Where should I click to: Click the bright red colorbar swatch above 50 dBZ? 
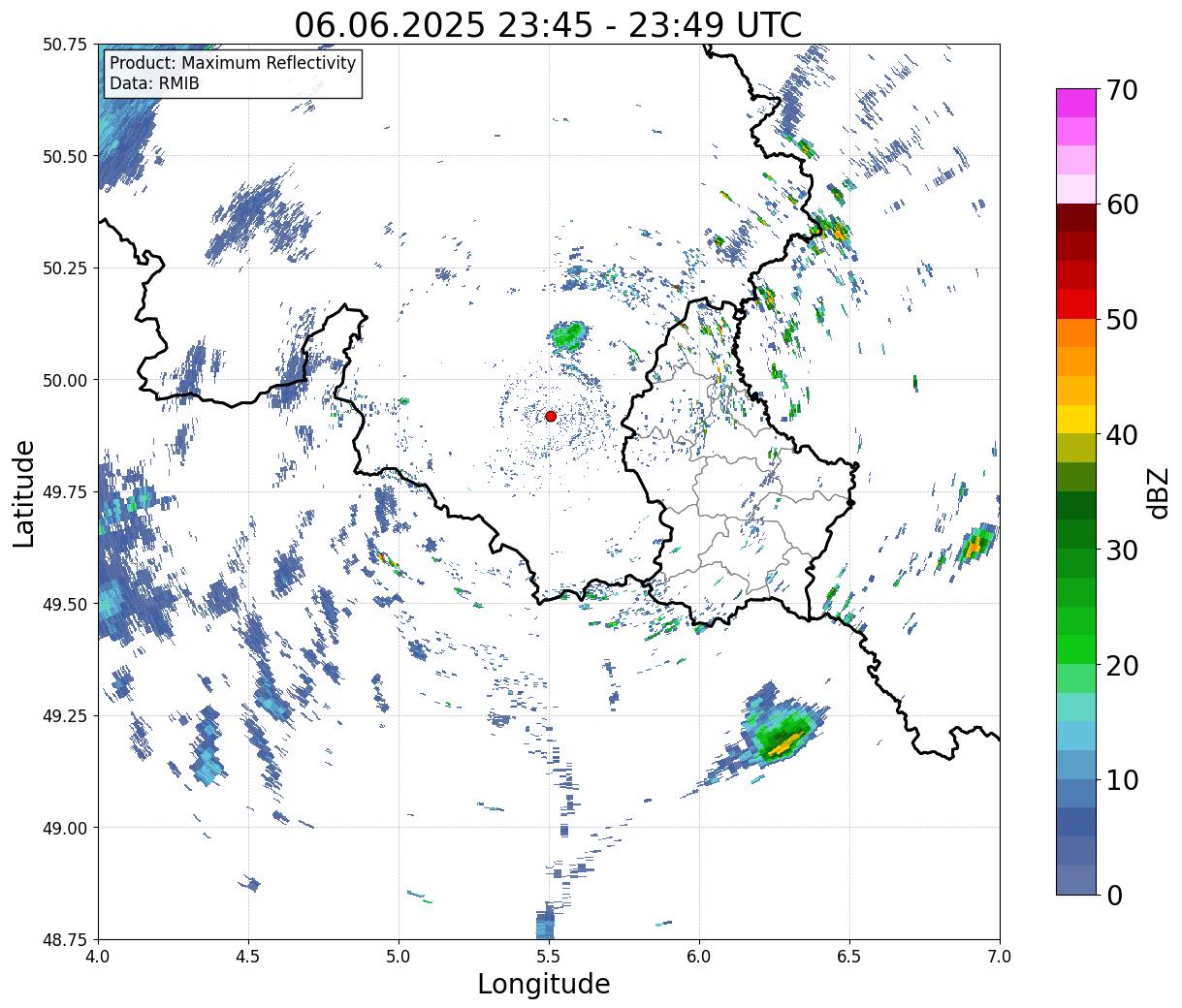click(1076, 304)
